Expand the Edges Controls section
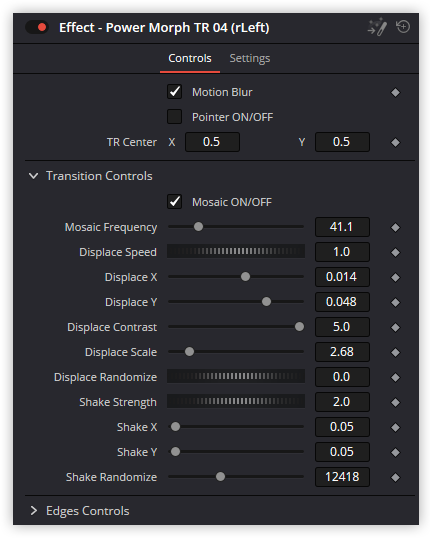The height and width of the screenshot is (538, 430). (x=33, y=511)
